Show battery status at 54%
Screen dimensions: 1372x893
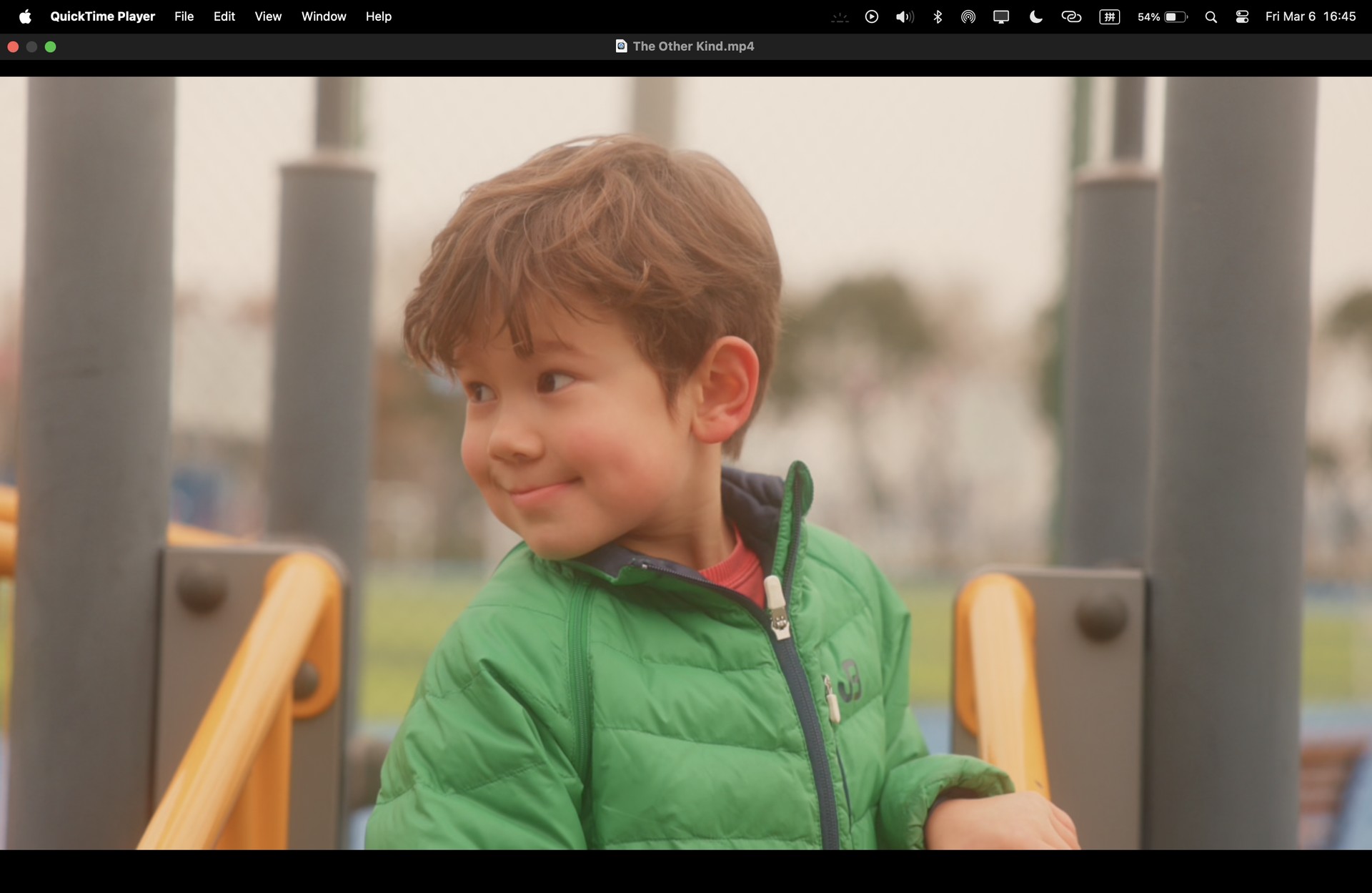click(x=1163, y=16)
